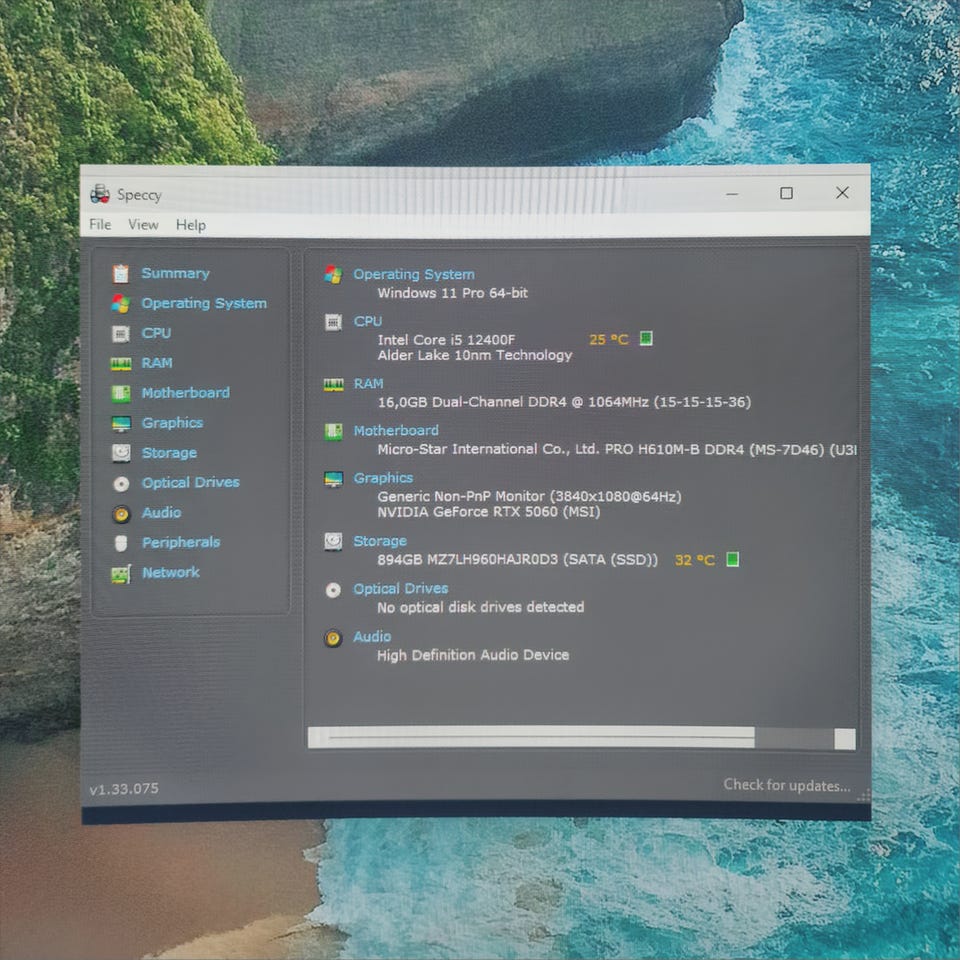Image resolution: width=960 pixels, height=960 pixels.
Task: Click the Micro-Star International motherboard line
Action: tap(617, 449)
